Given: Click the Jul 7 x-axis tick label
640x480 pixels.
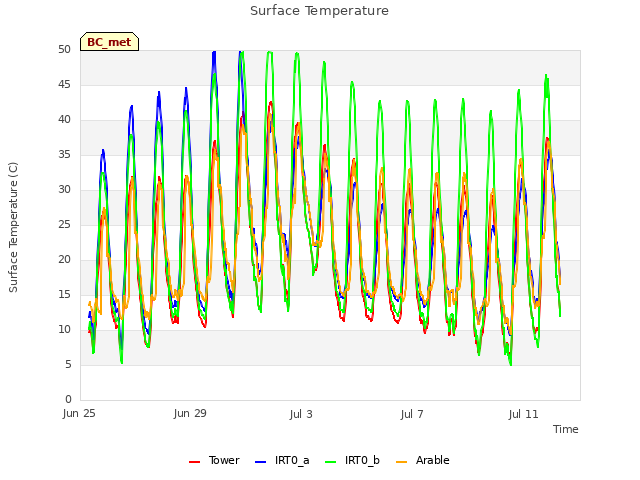Looking at the screenshot, I should click(412, 414).
